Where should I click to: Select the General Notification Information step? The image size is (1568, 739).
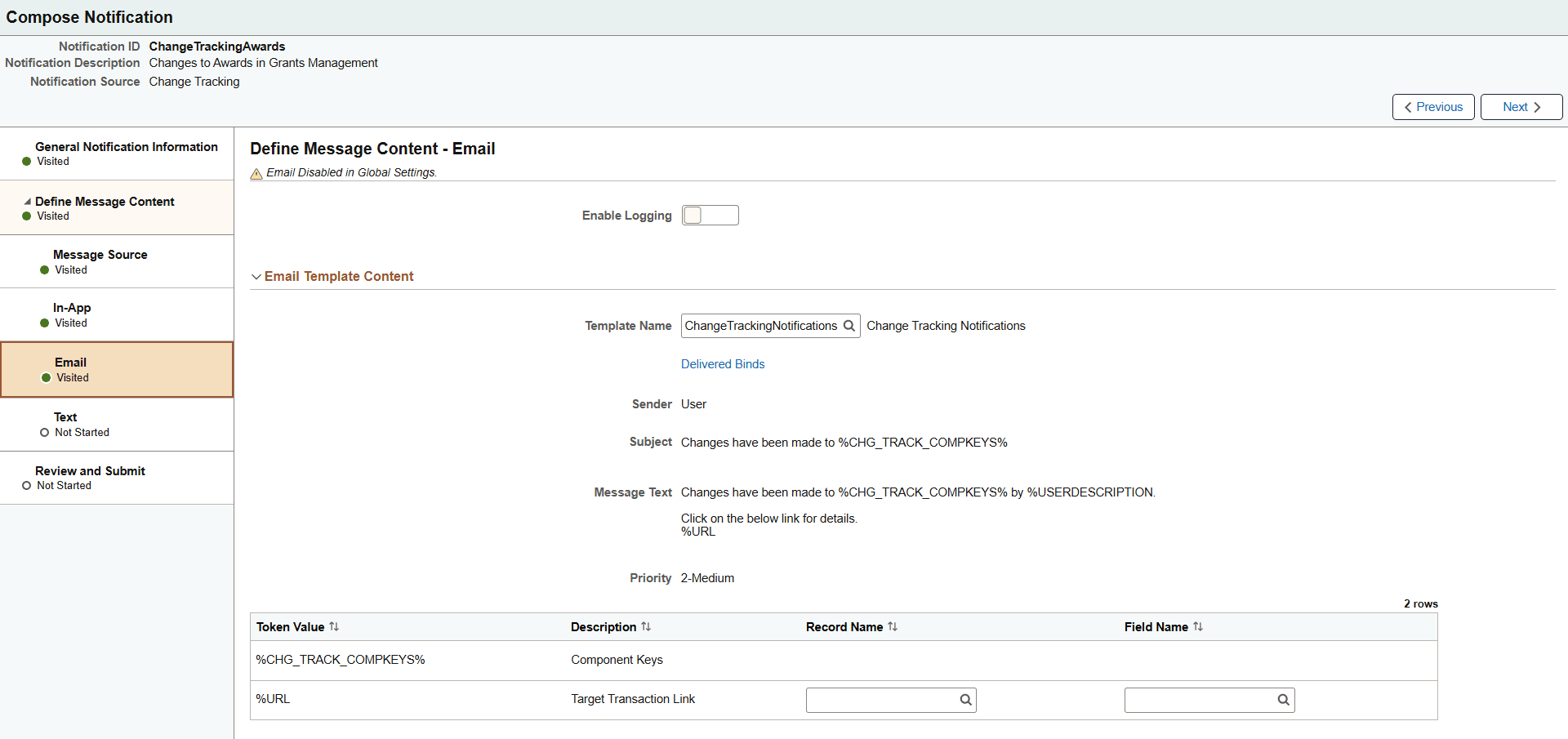tap(127, 147)
